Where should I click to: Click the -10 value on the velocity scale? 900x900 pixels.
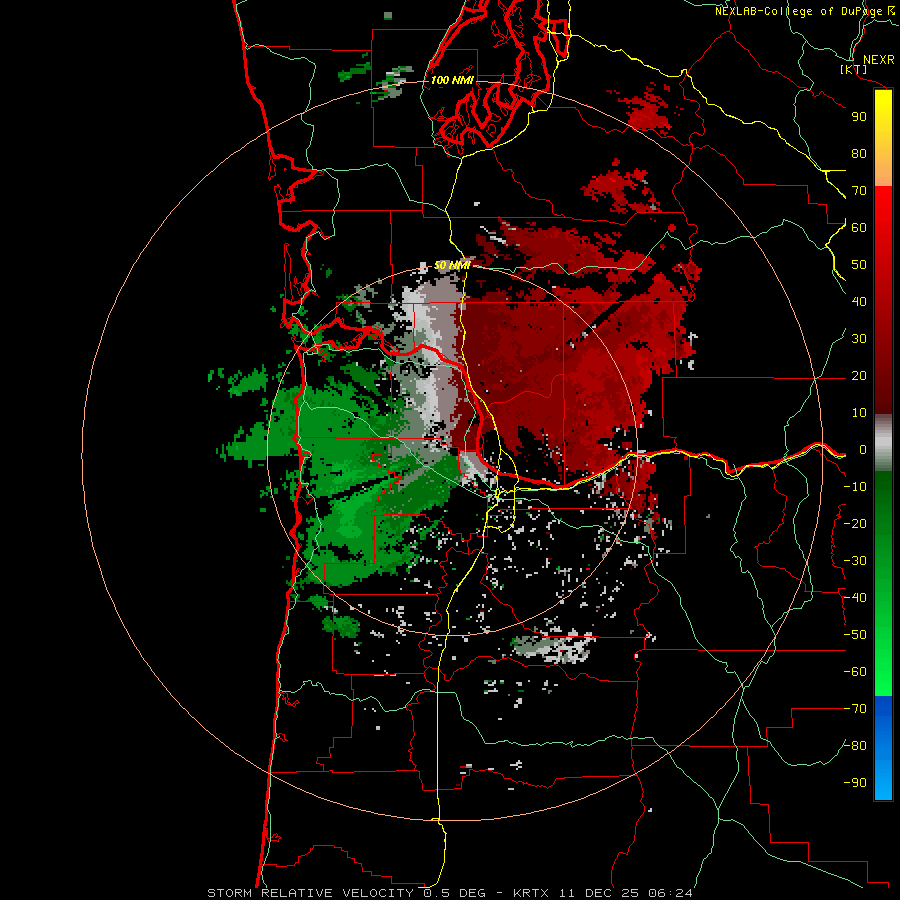855,487
